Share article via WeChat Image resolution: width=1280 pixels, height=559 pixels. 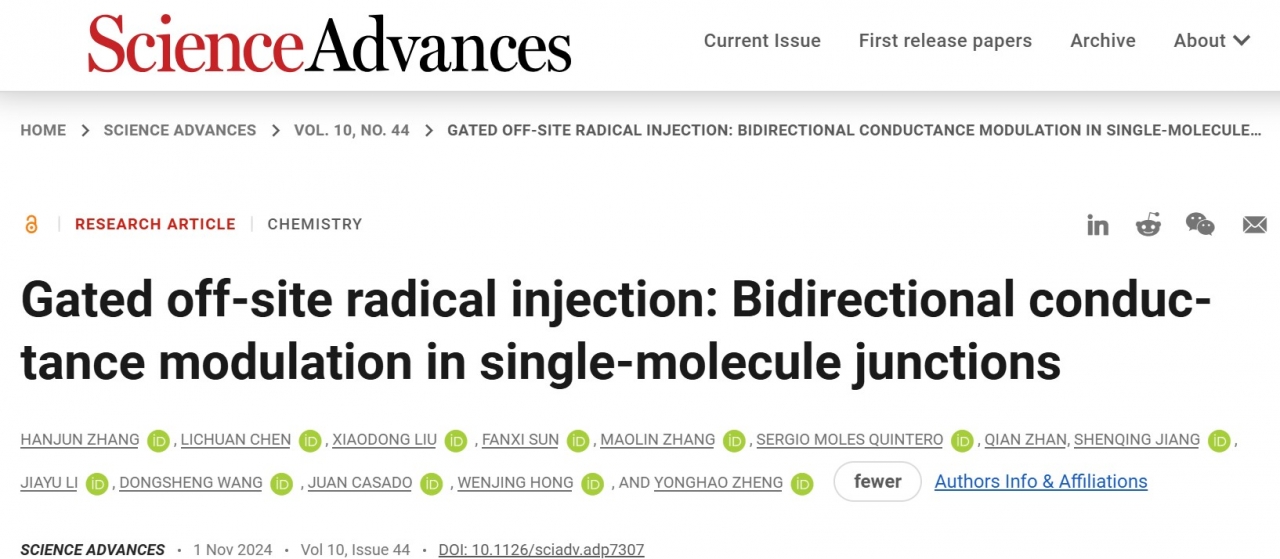(1200, 224)
